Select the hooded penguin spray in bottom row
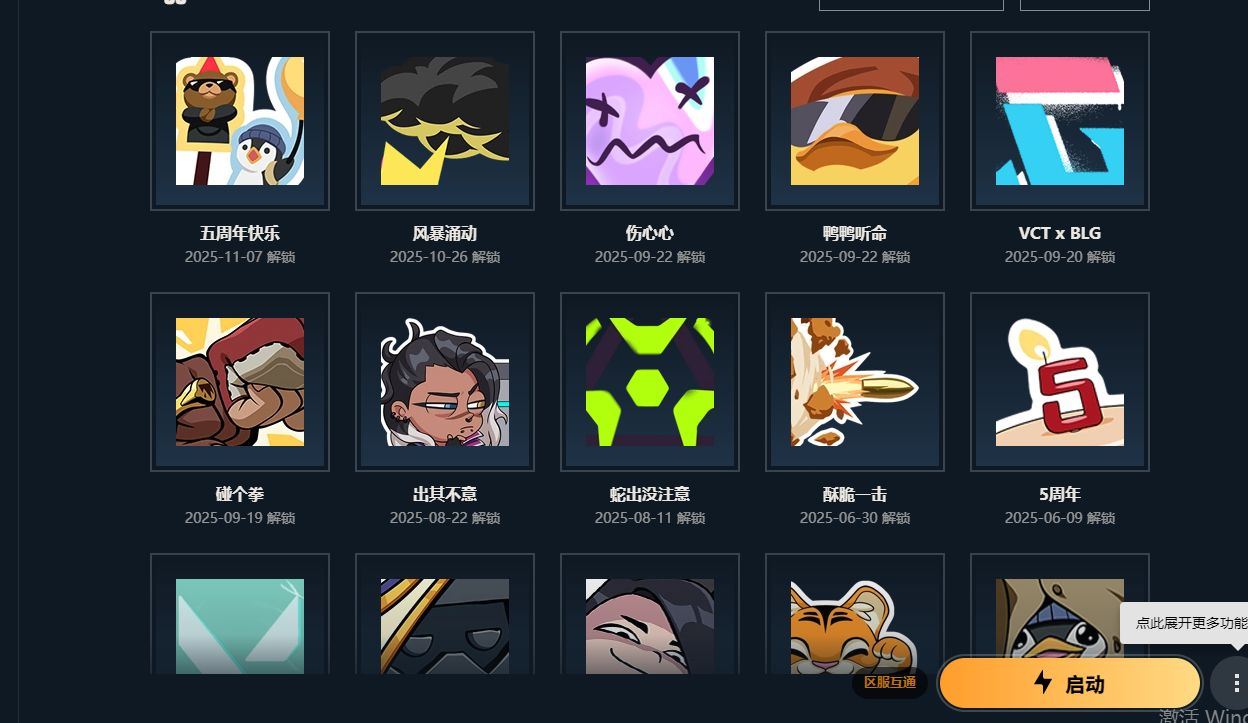Viewport: 1248px width, 723px height. pyautogui.click(x=1060, y=614)
